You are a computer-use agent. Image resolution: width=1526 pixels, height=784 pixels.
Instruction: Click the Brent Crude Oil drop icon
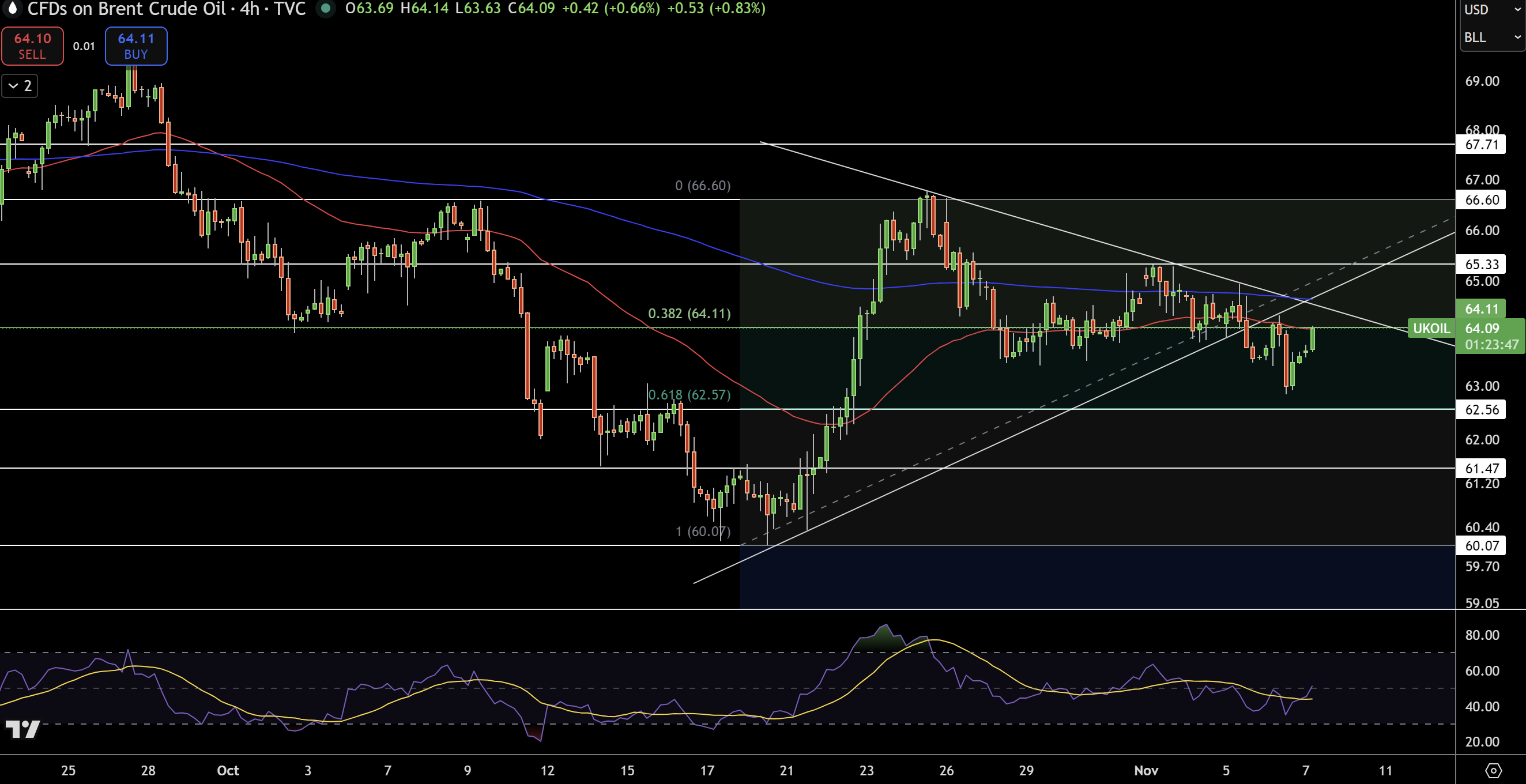click(x=12, y=8)
